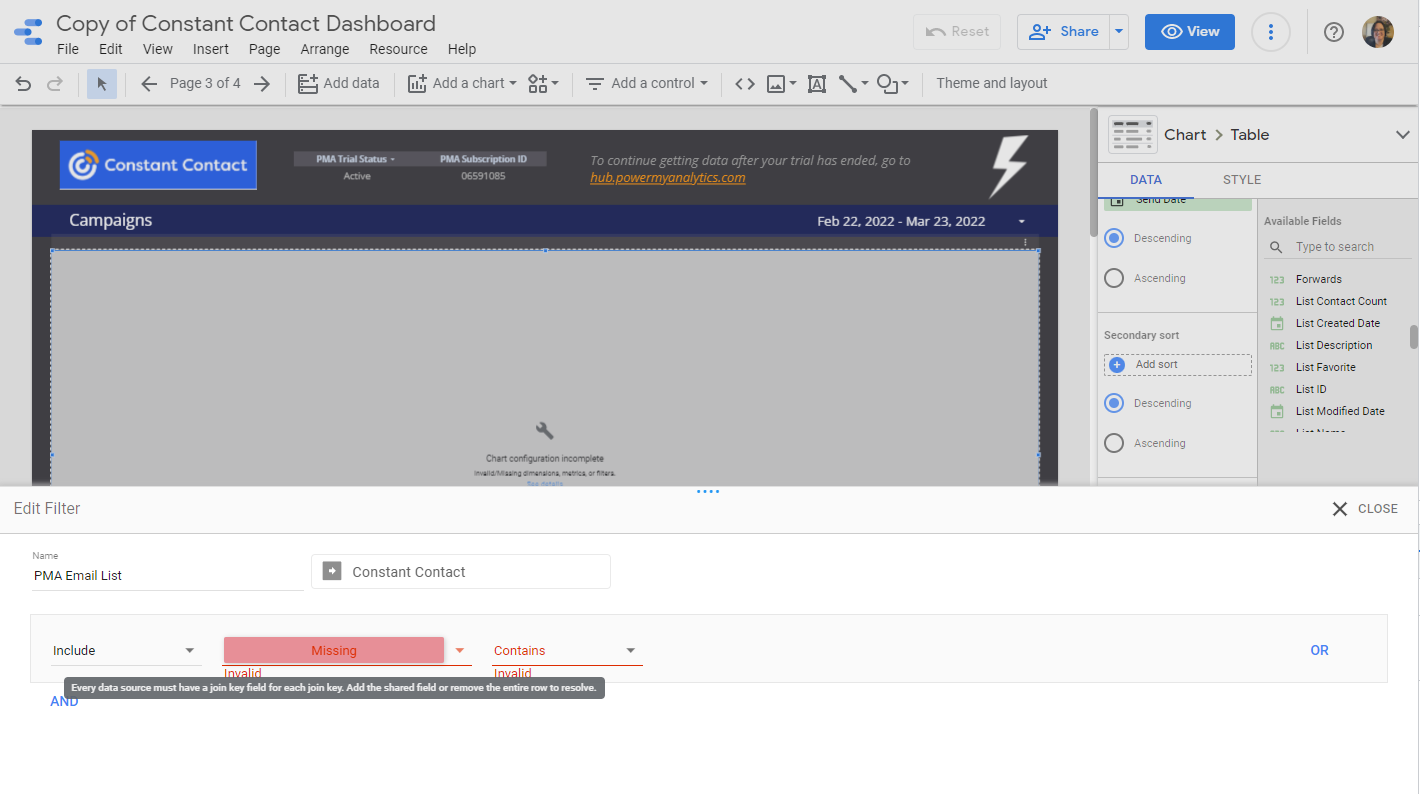Open the Contains condition dropdown

[x=565, y=651]
